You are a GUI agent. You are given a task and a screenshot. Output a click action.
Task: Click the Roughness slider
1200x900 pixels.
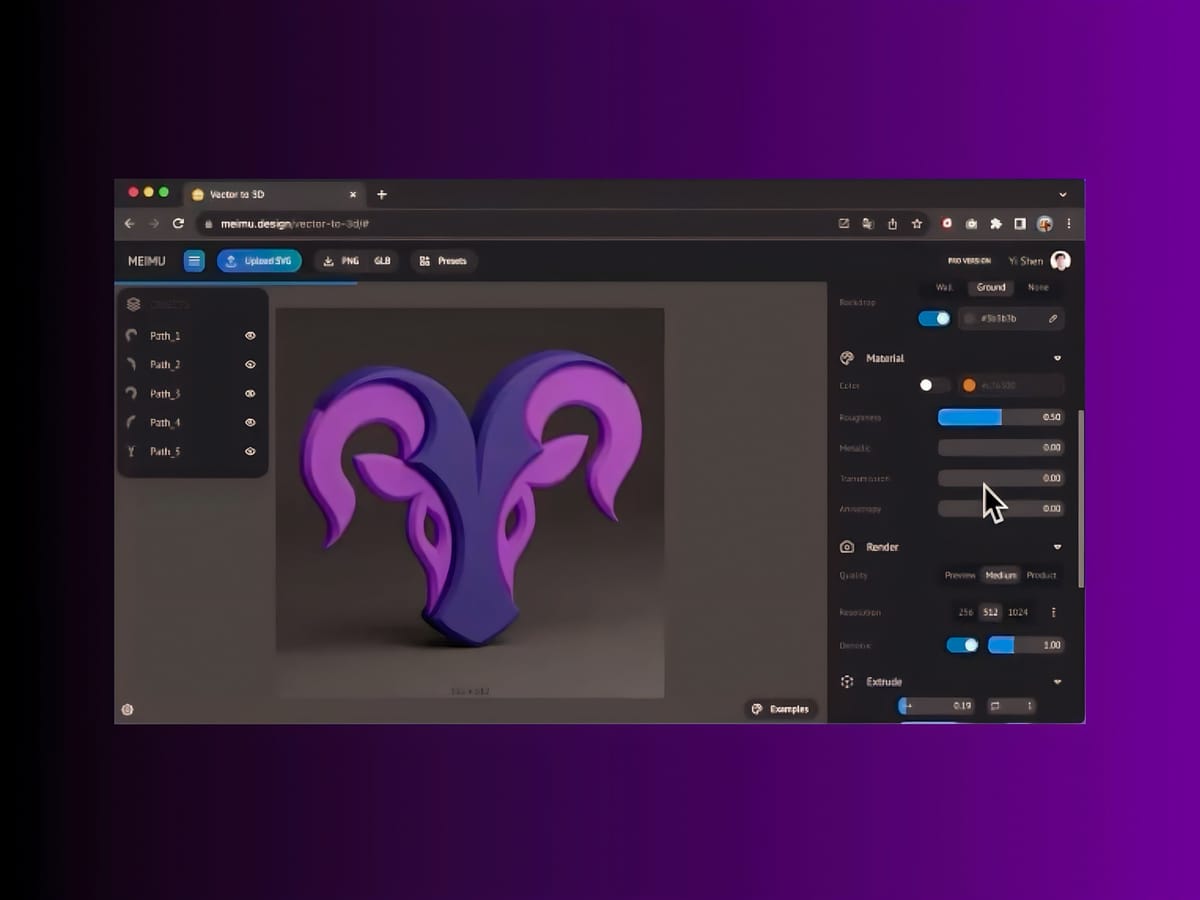point(1000,417)
